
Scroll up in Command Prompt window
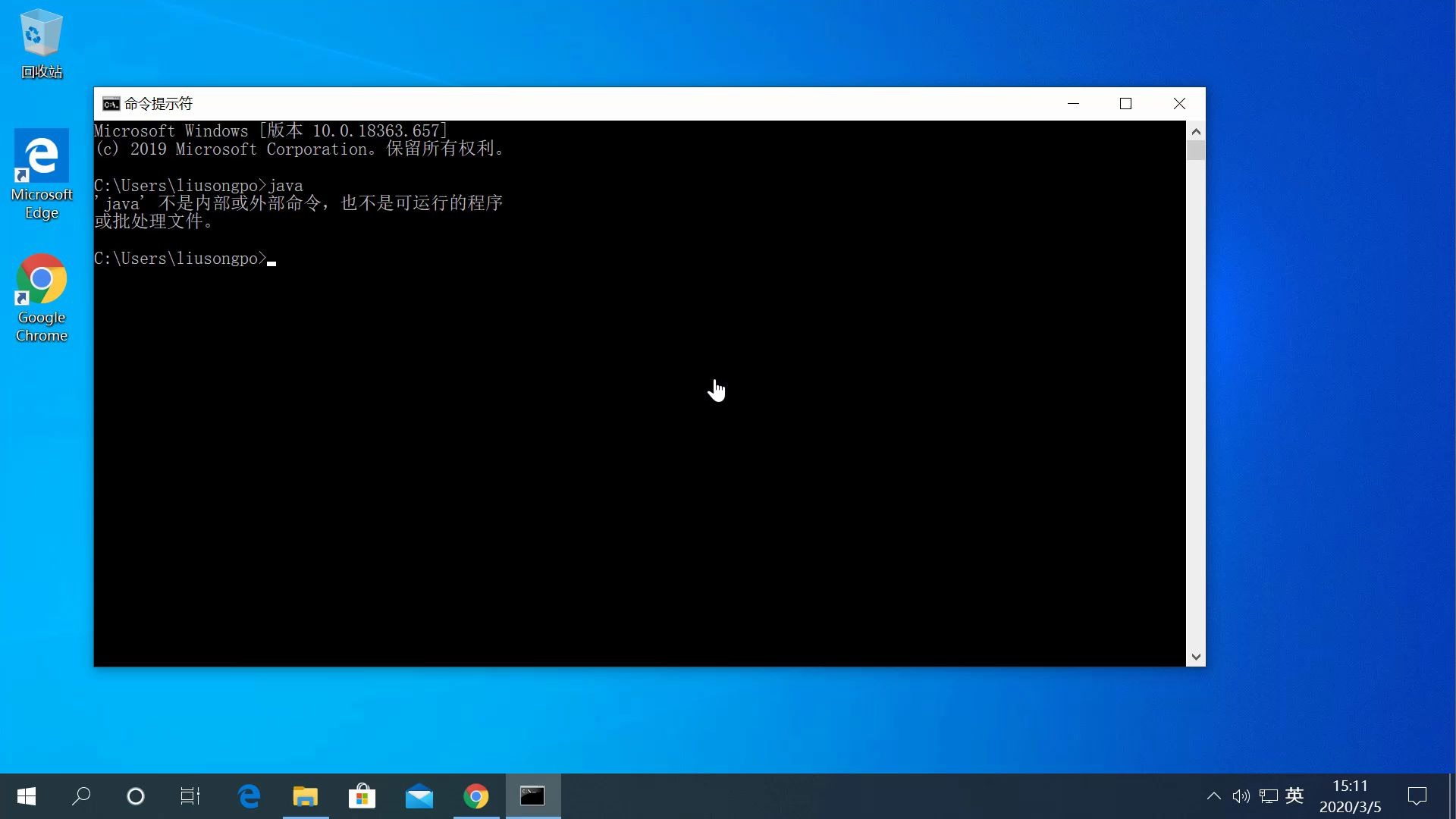click(1195, 130)
